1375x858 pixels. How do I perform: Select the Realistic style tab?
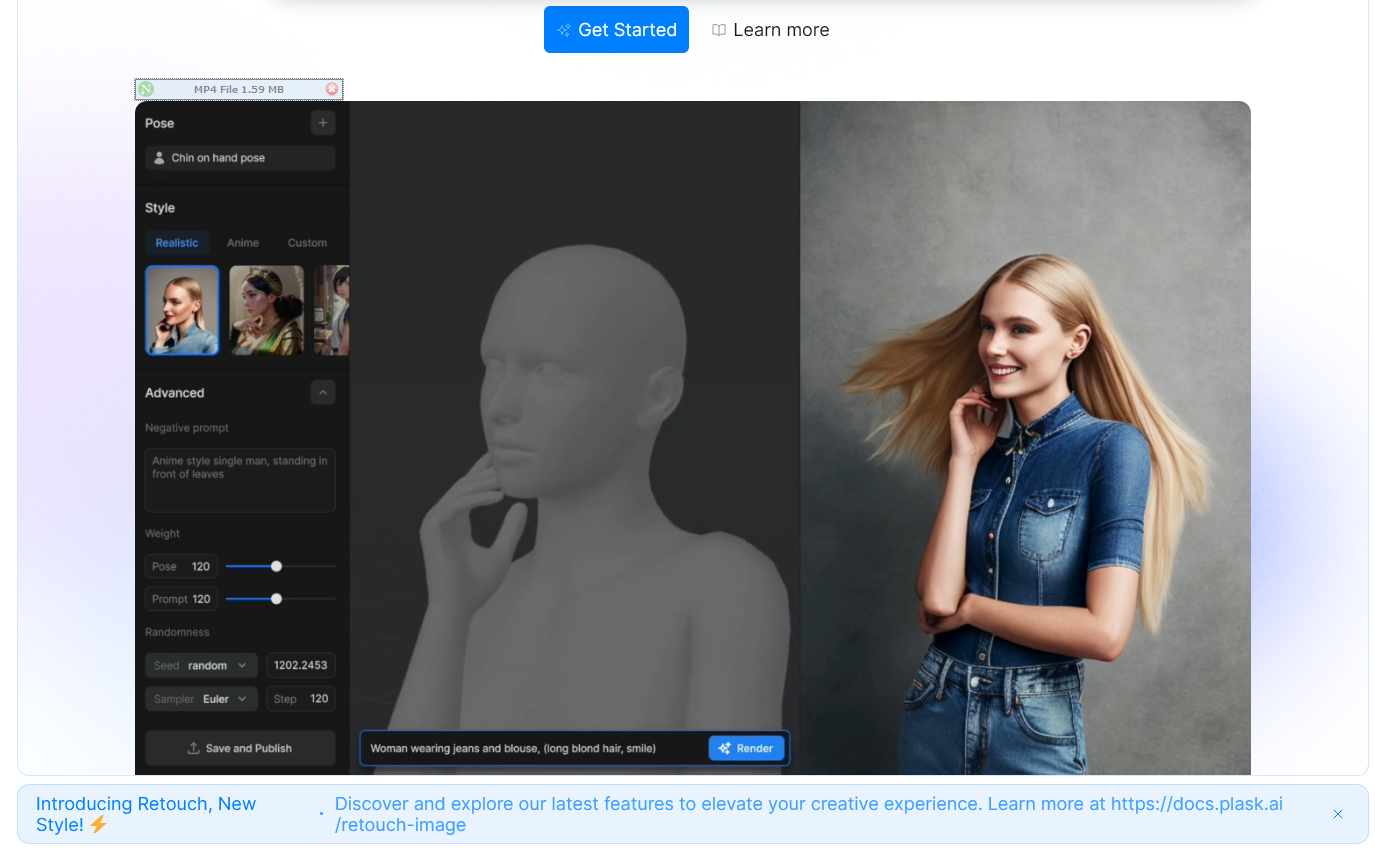(177, 243)
